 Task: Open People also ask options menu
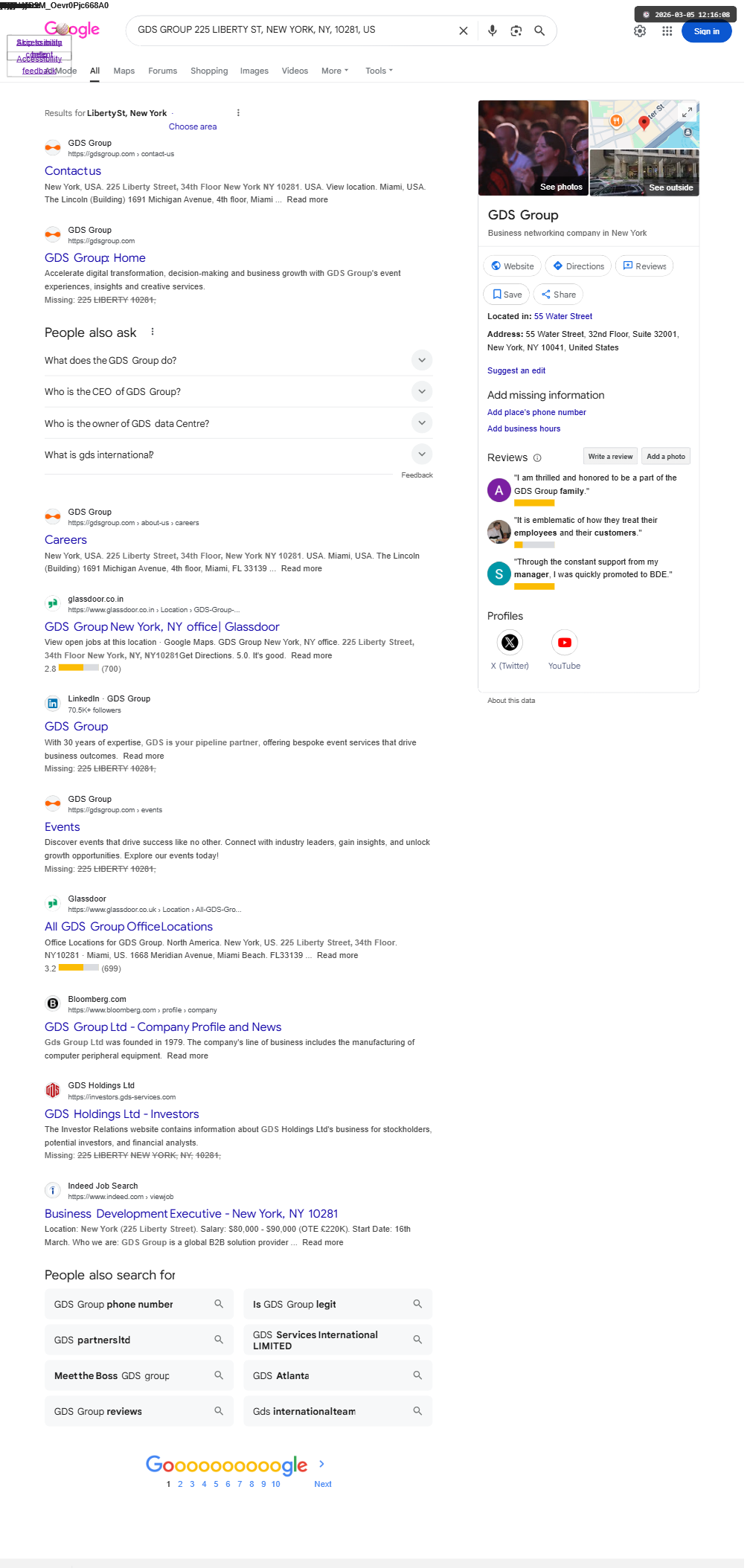pyautogui.click(x=153, y=332)
